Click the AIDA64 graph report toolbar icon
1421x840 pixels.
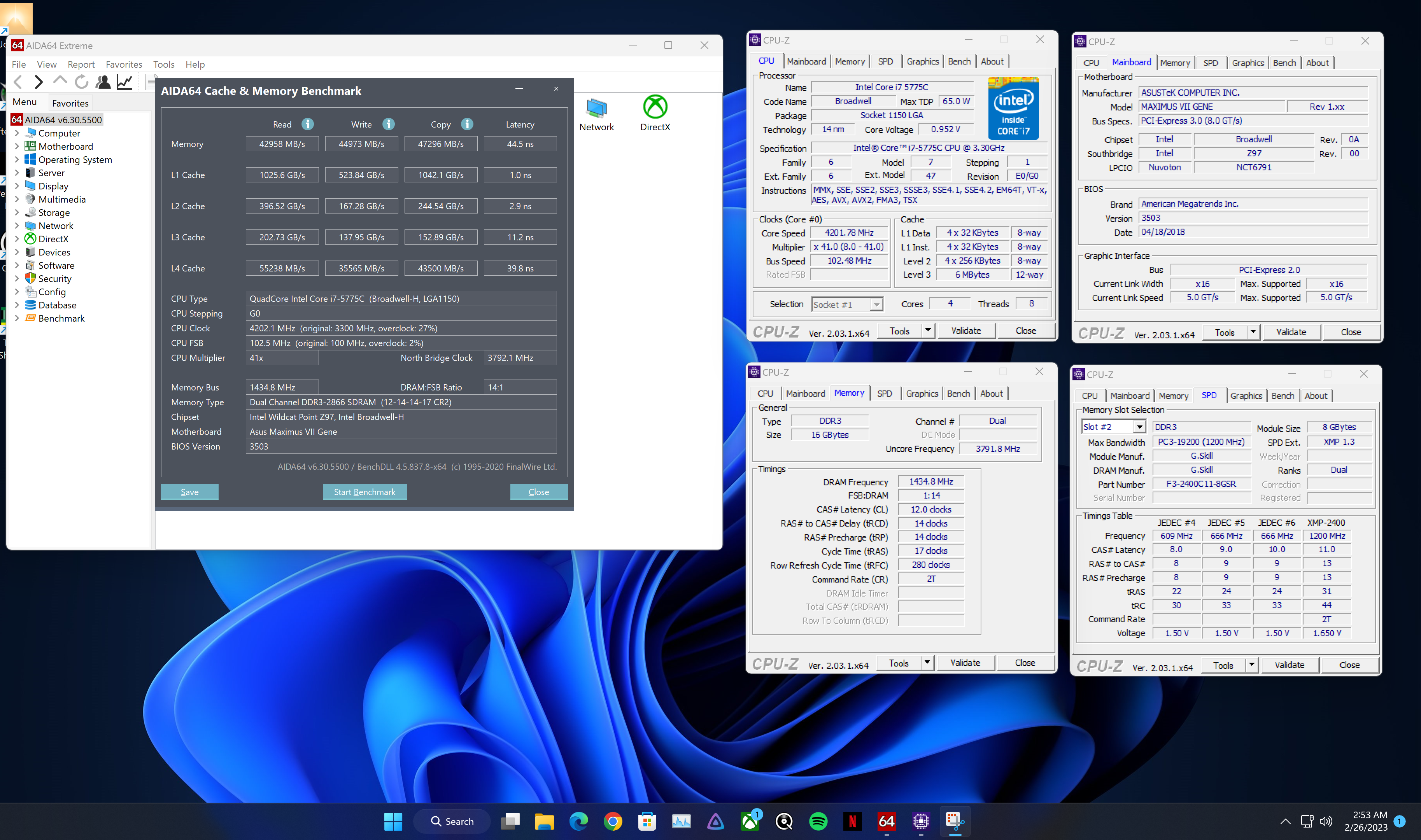click(124, 82)
